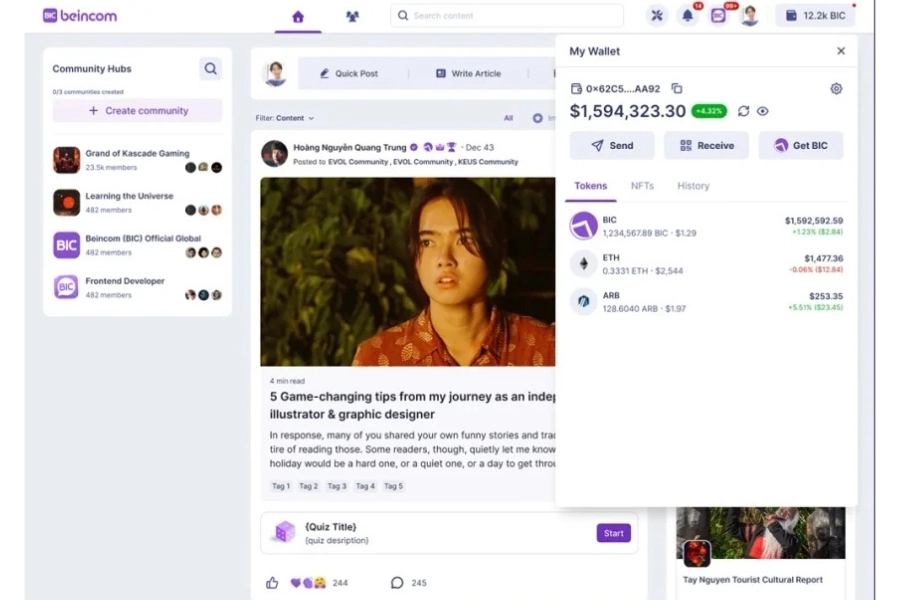
Task: Refresh the wallet balance
Action: point(743,111)
